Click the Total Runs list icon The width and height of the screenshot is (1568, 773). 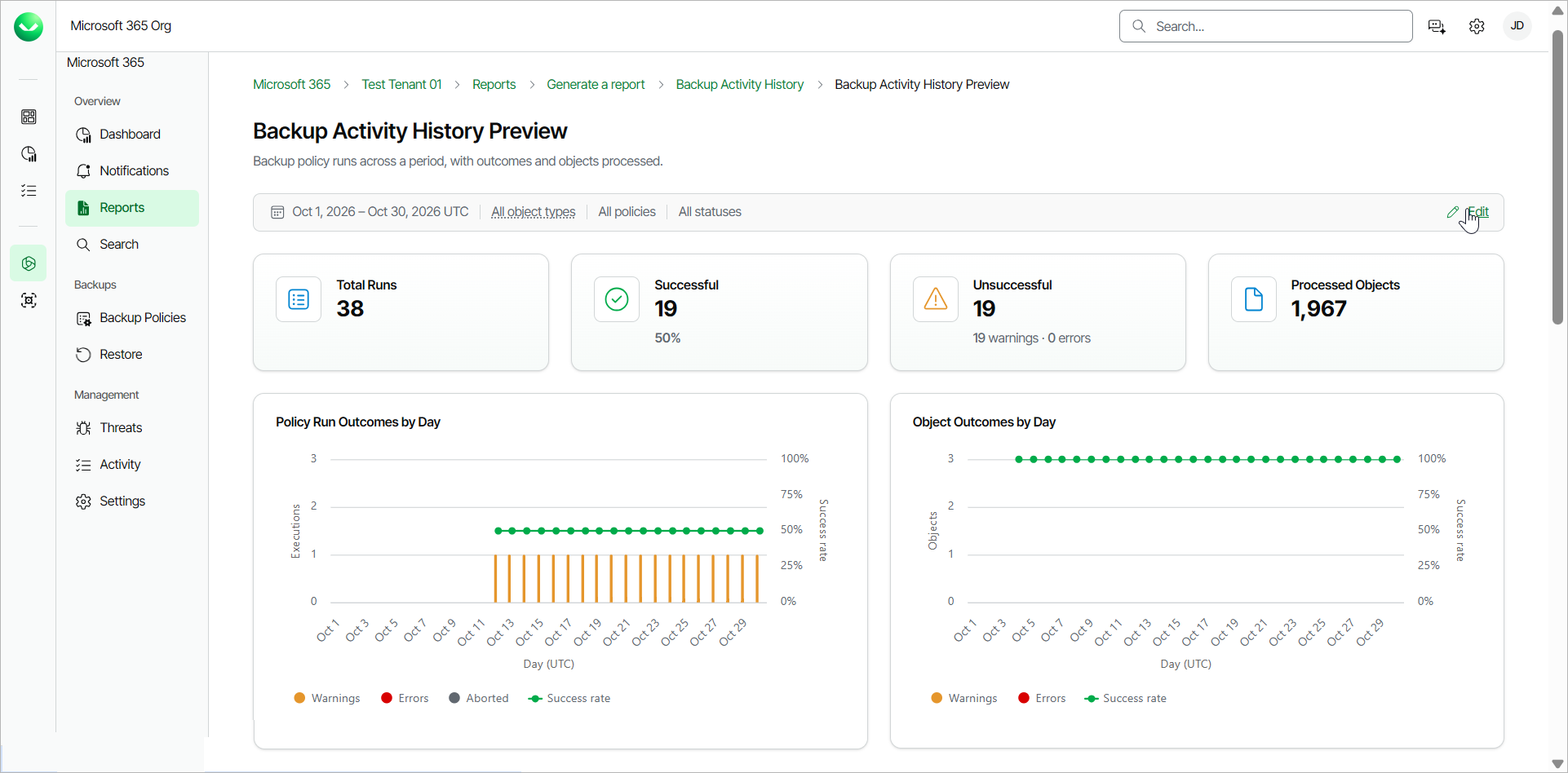pyautogui.click(x=299, y=300)
